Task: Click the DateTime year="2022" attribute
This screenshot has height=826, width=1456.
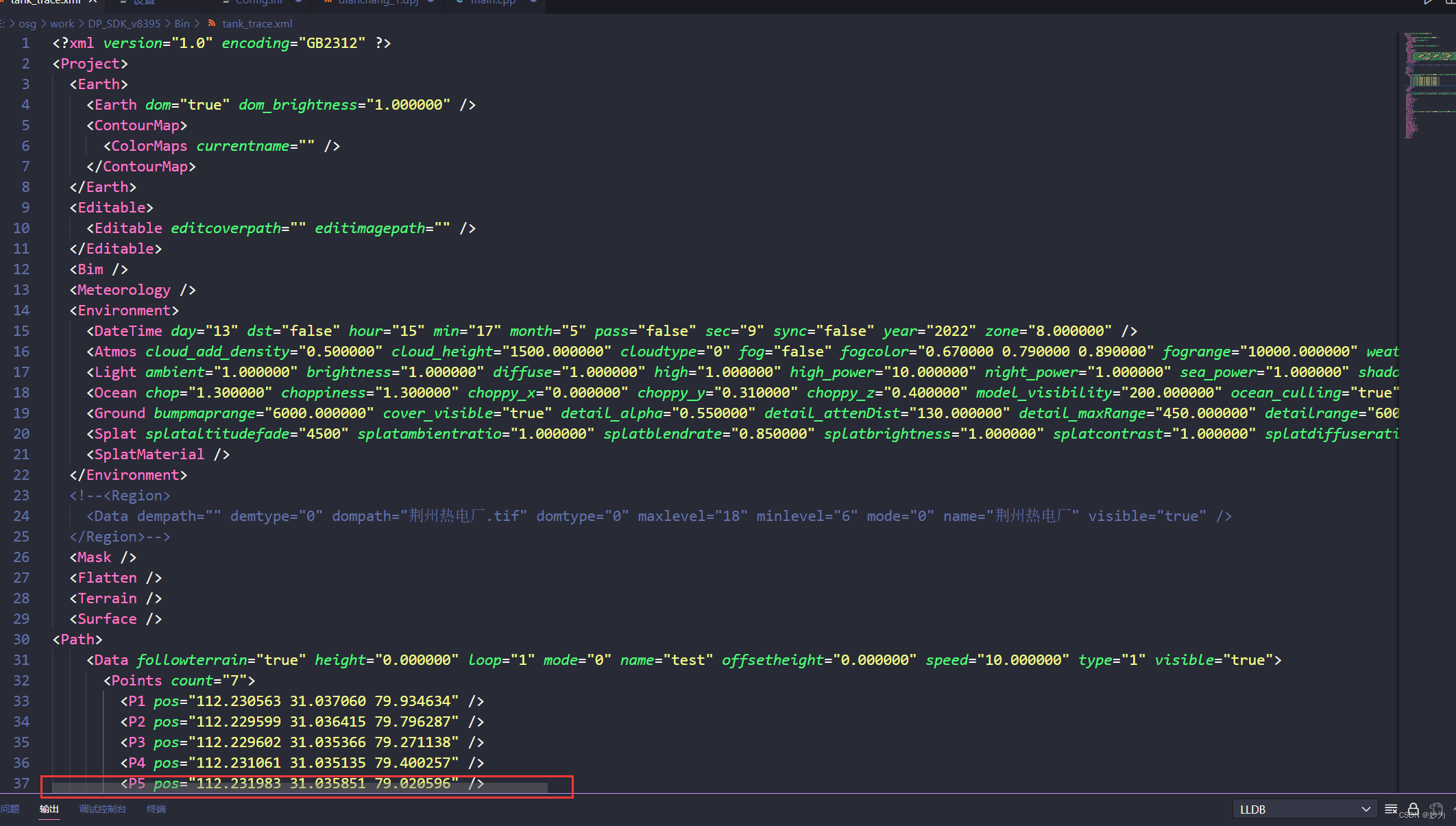Action: coord(930,331)
